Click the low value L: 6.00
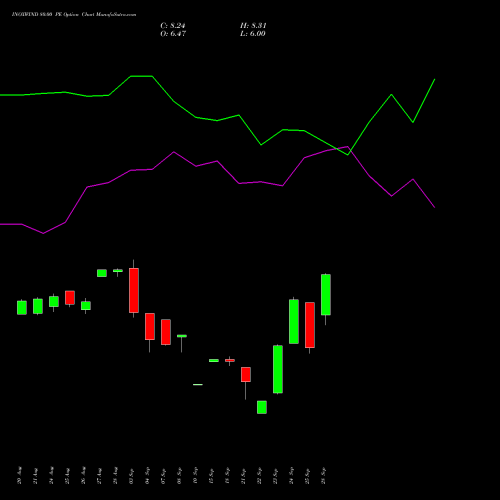The width and height of the screenshot is (500, 500). (x=253, y=33)
